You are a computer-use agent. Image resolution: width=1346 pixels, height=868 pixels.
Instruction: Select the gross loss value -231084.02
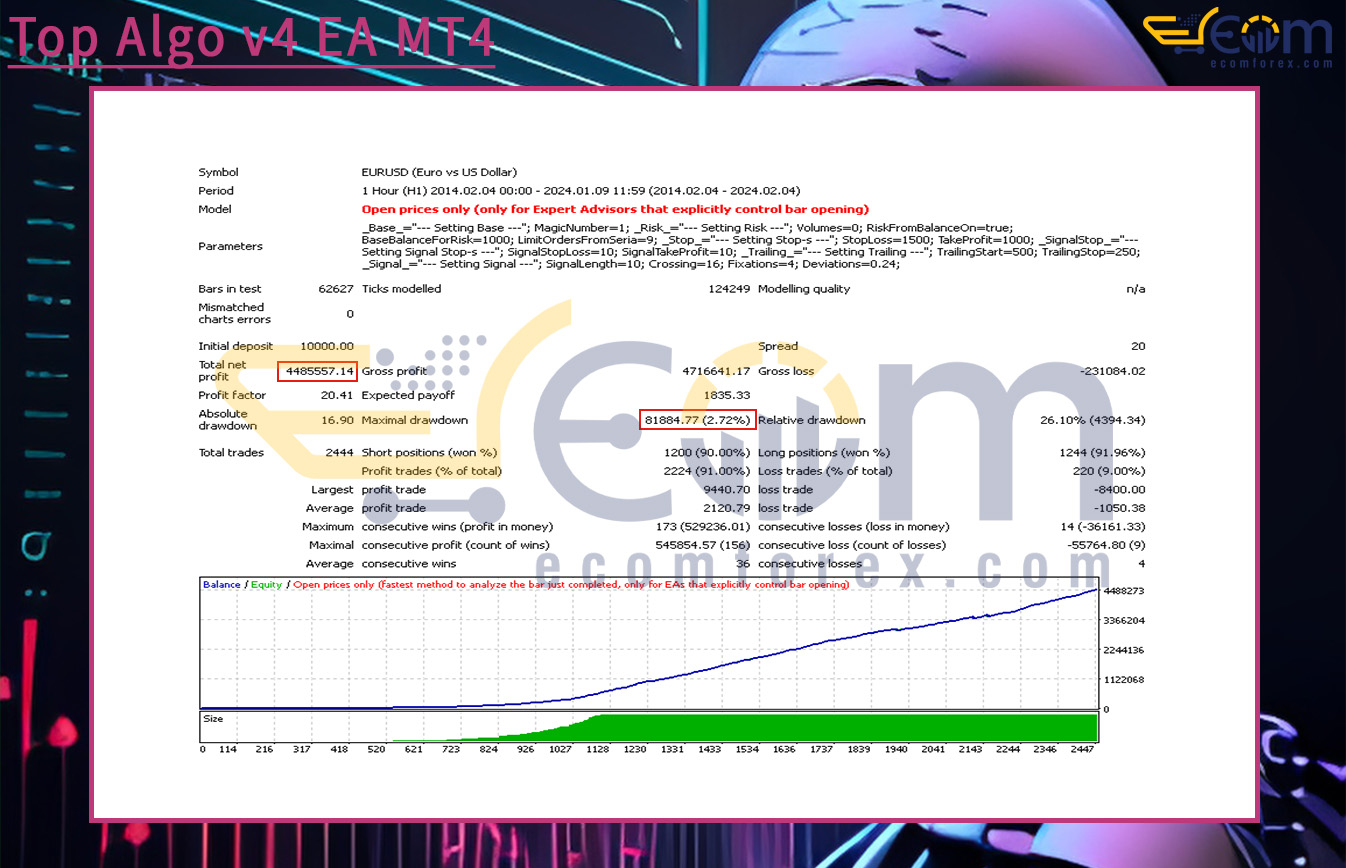(x=1113, y=371)
